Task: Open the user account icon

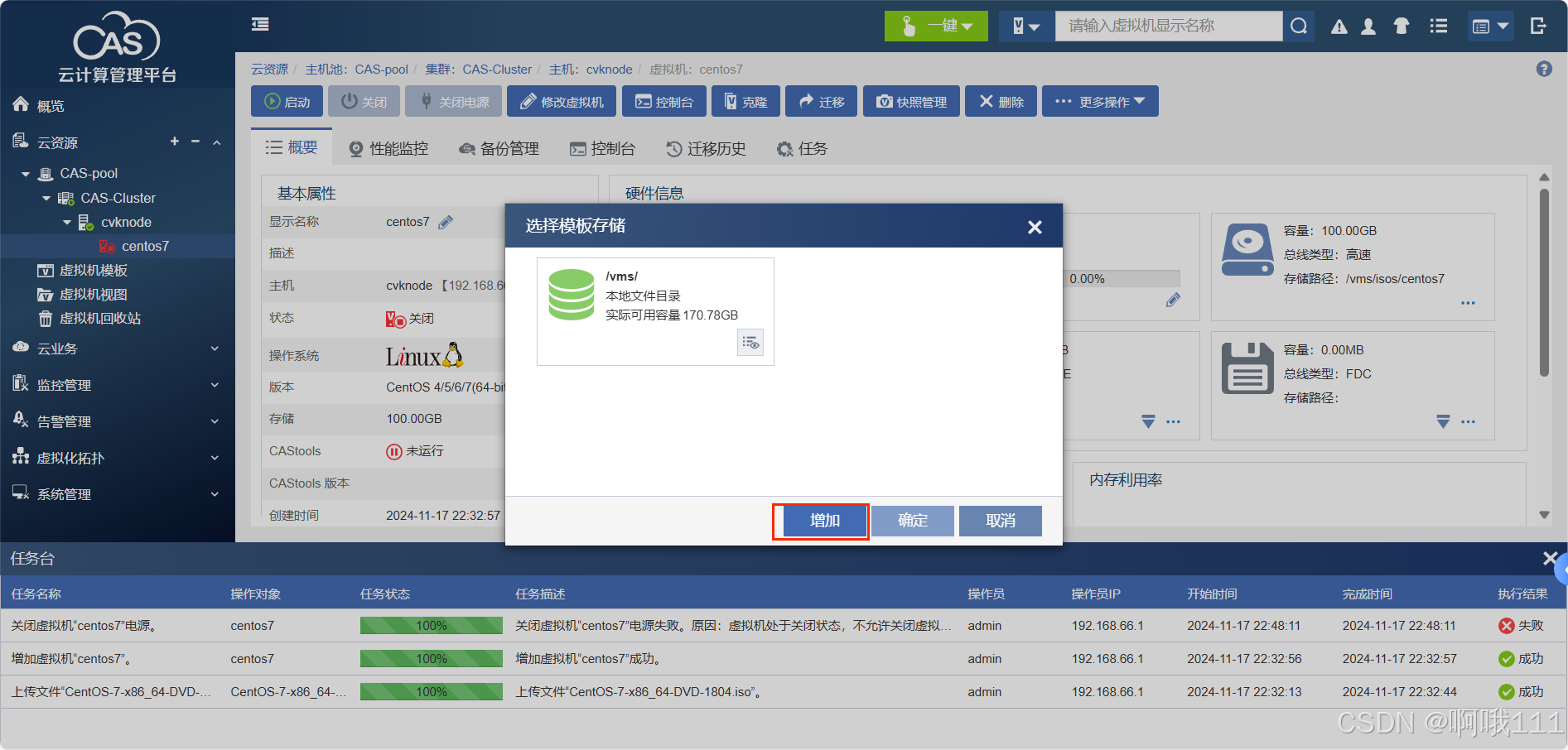Action: [1368, 26]
